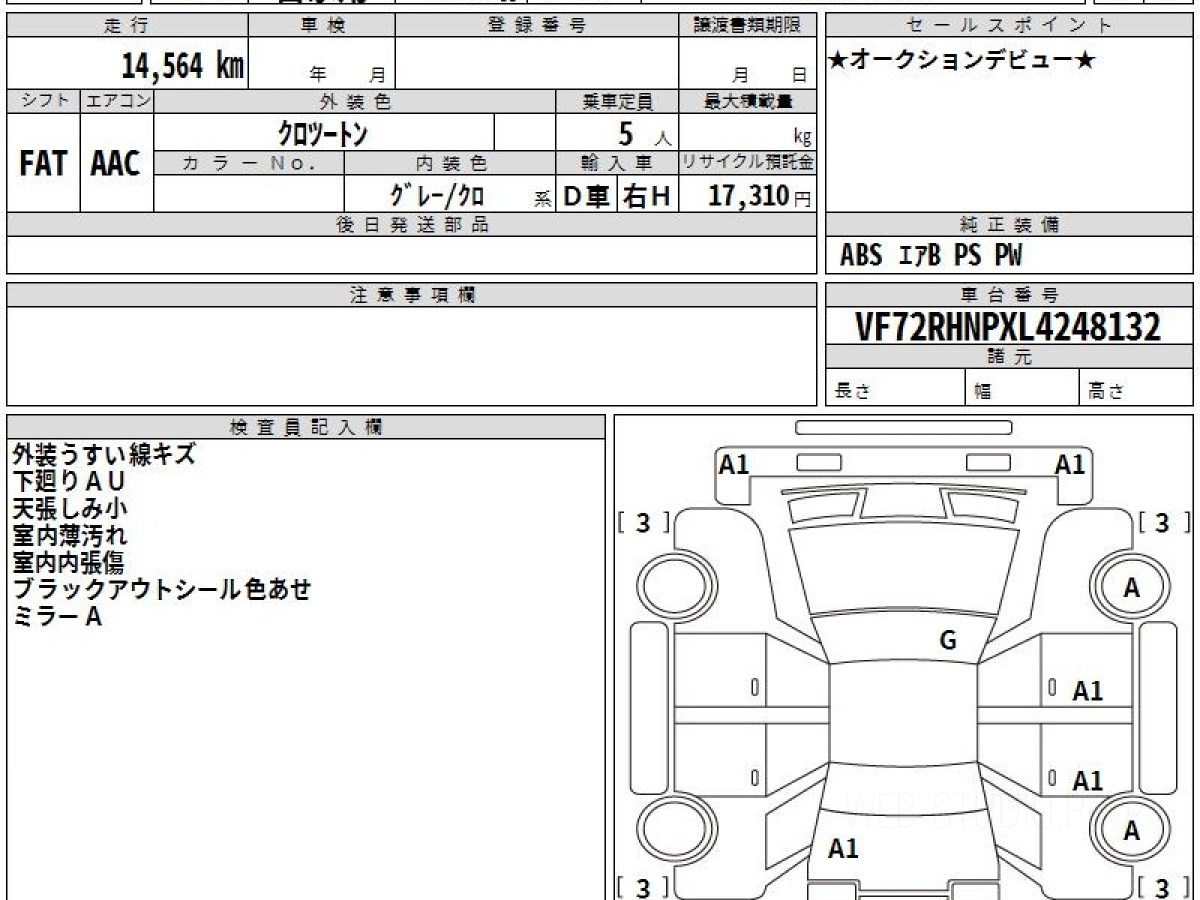Click inspector note 室内薄汚れ

pos(70,535)
